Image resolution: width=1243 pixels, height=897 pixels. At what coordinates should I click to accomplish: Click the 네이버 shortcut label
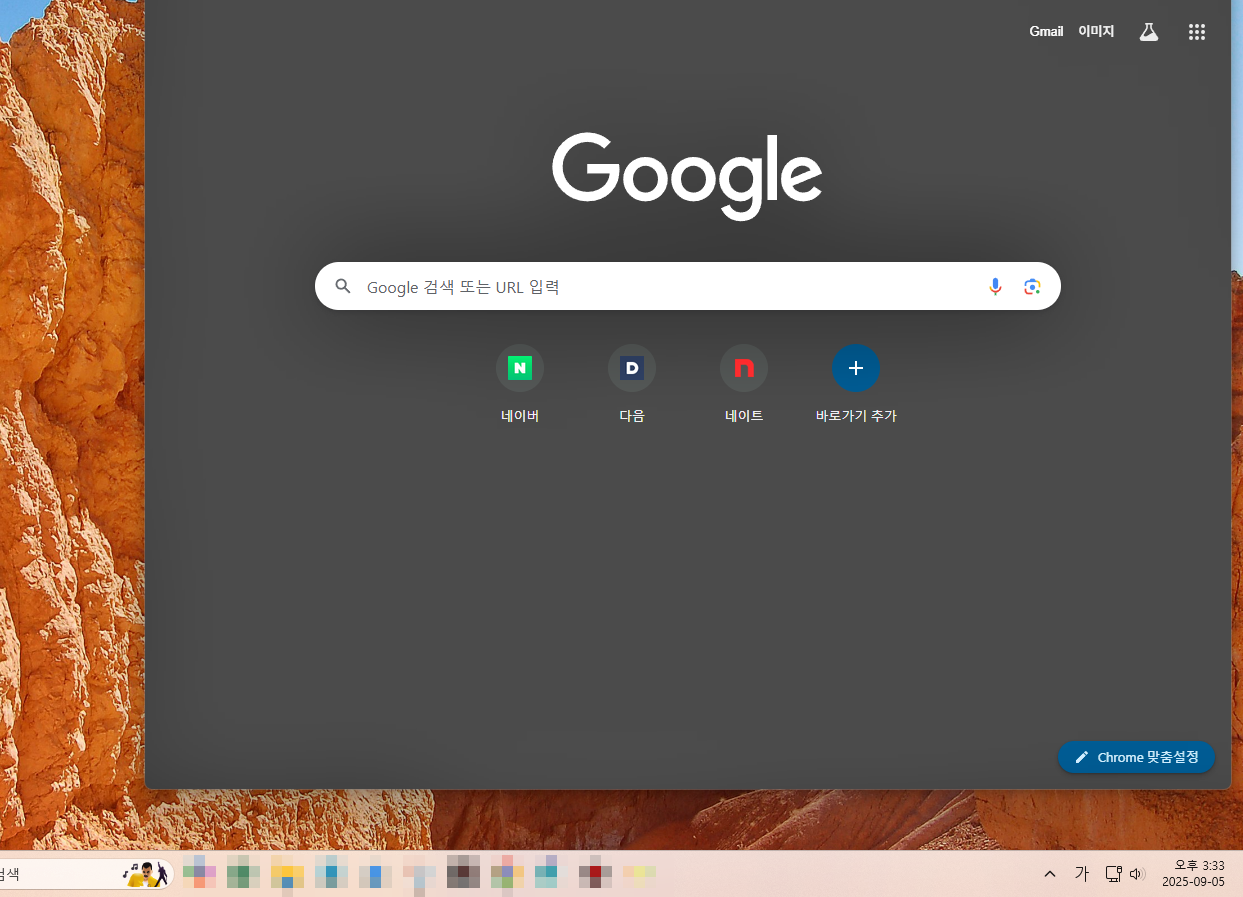(x=520, y=416)
